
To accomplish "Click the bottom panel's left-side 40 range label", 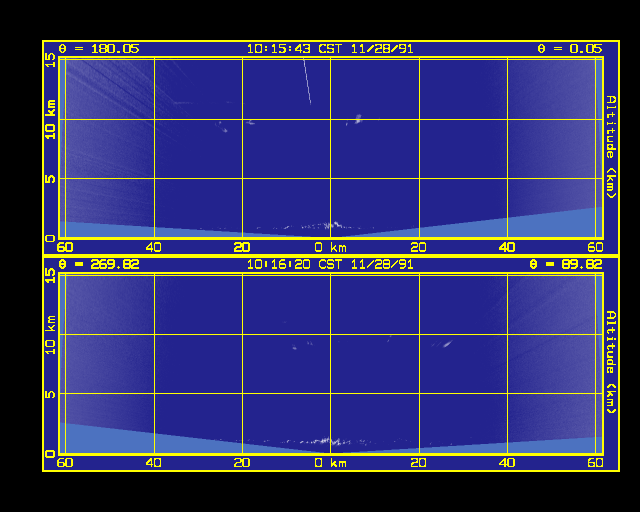I will (x=153, y=463).
